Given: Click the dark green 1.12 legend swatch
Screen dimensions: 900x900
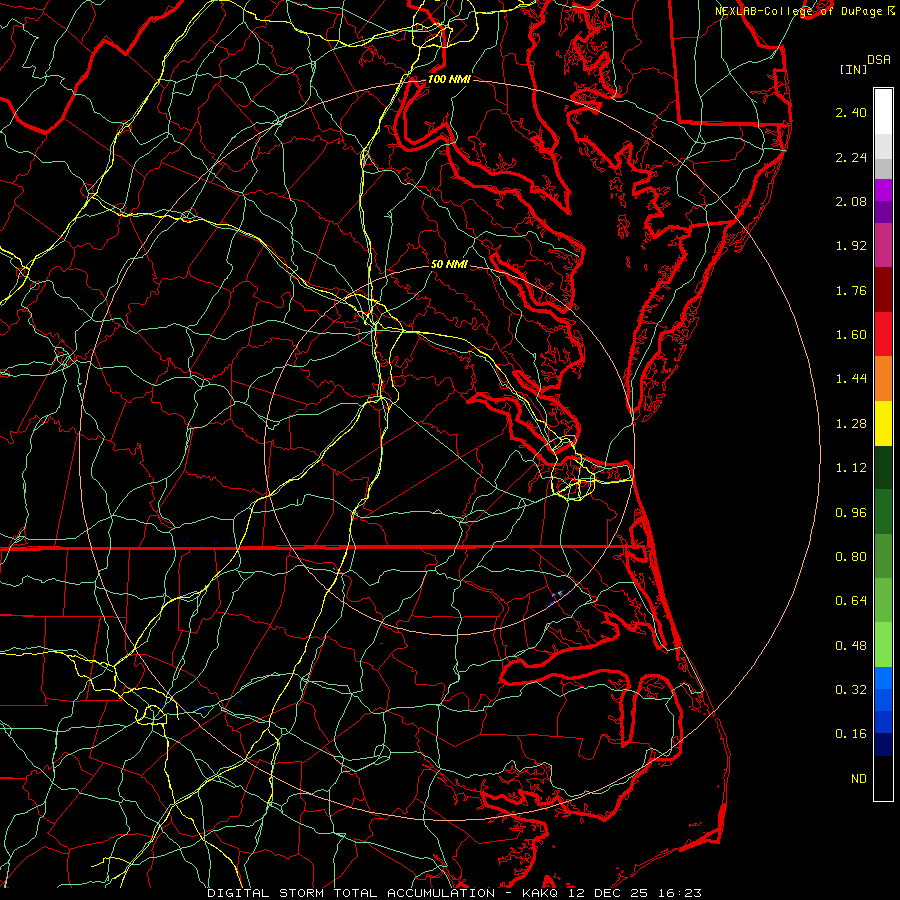Looking at the screenshot, I should (x=883, y=467).
